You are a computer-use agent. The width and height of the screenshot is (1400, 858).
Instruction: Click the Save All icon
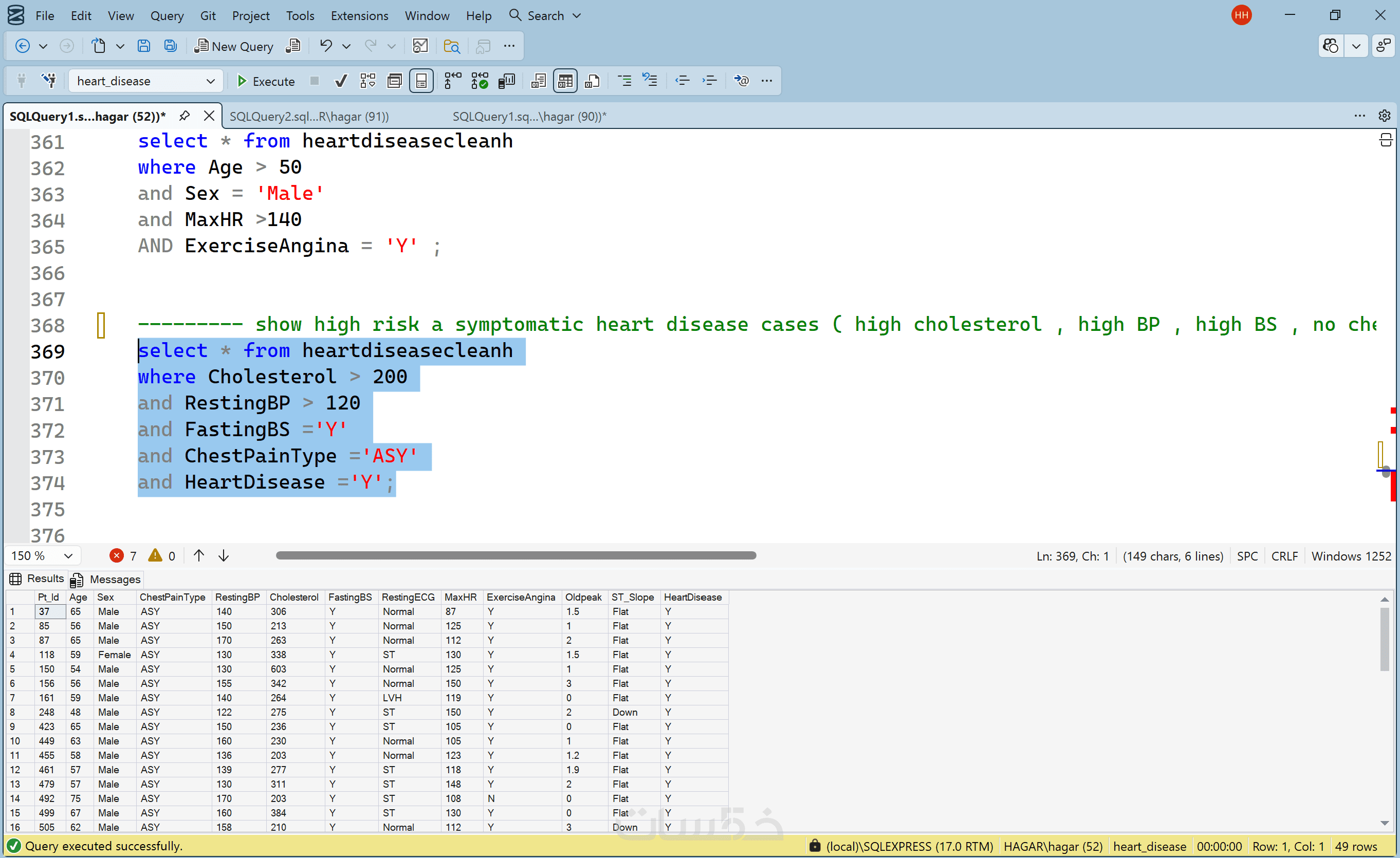point(171,46)
